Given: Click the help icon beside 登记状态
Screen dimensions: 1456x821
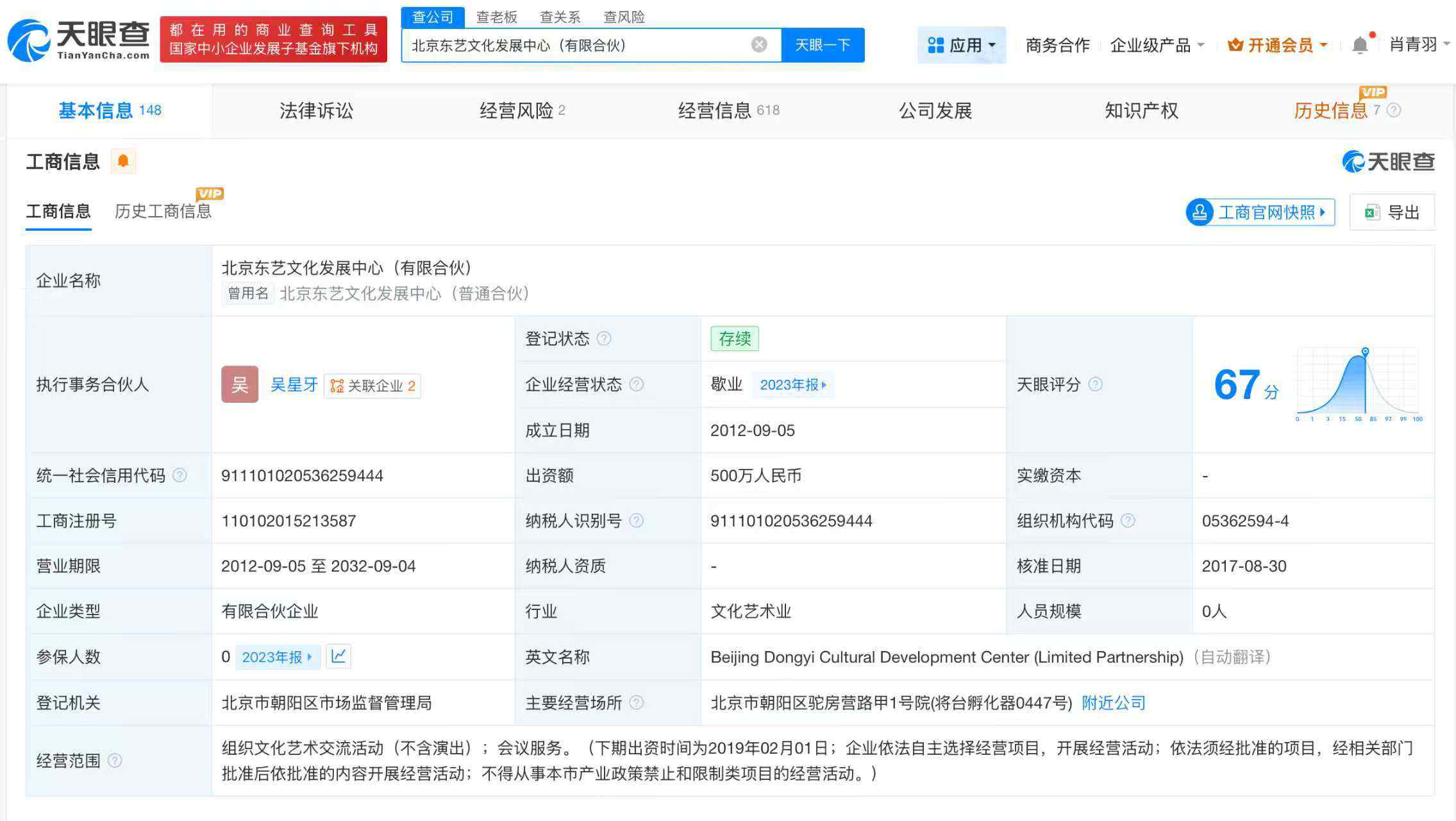Looking at the screenshot, I should pos(605,339).
